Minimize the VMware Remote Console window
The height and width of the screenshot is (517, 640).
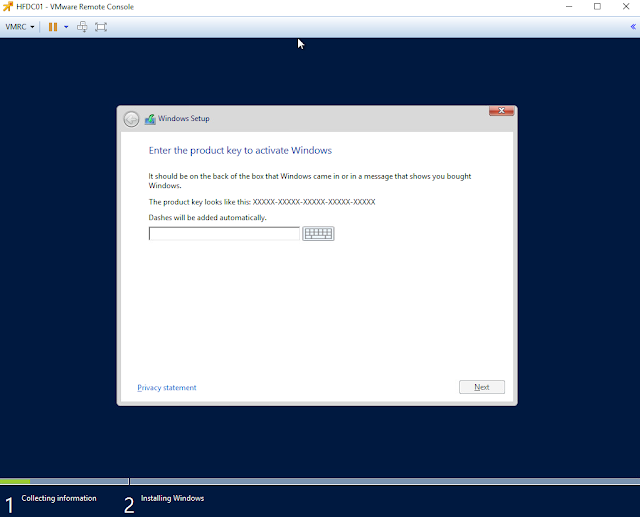pos(569,7)
